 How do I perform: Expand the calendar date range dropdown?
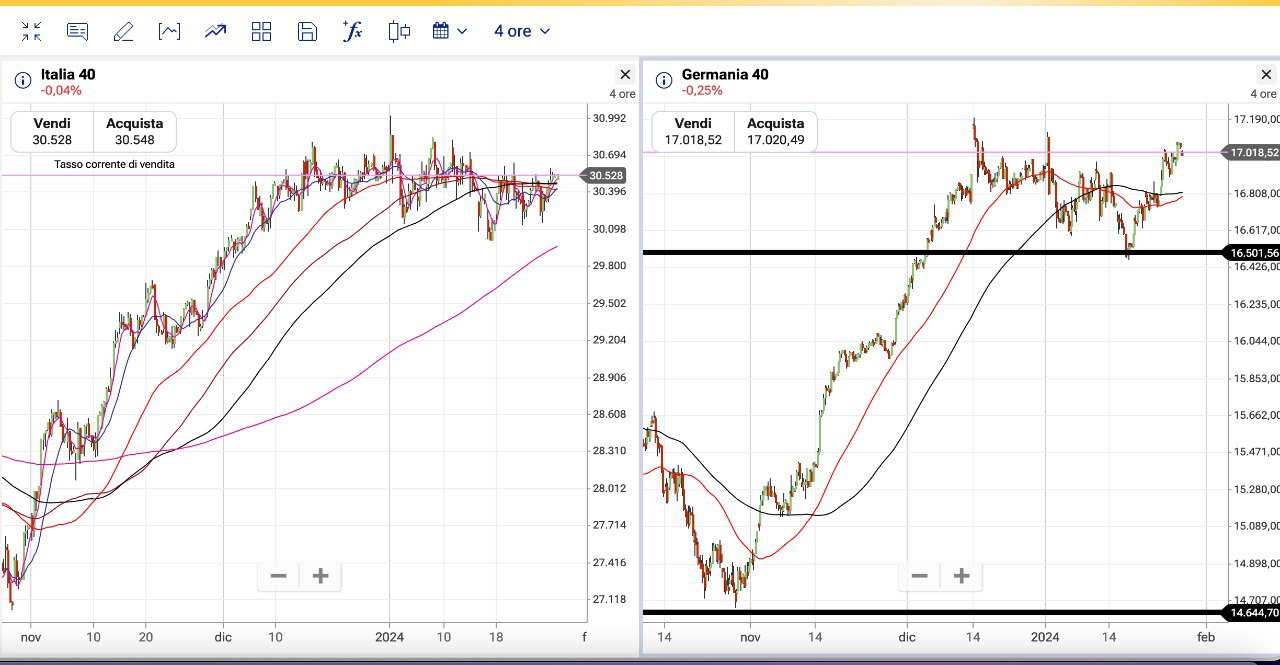click(x=449, y=31)
